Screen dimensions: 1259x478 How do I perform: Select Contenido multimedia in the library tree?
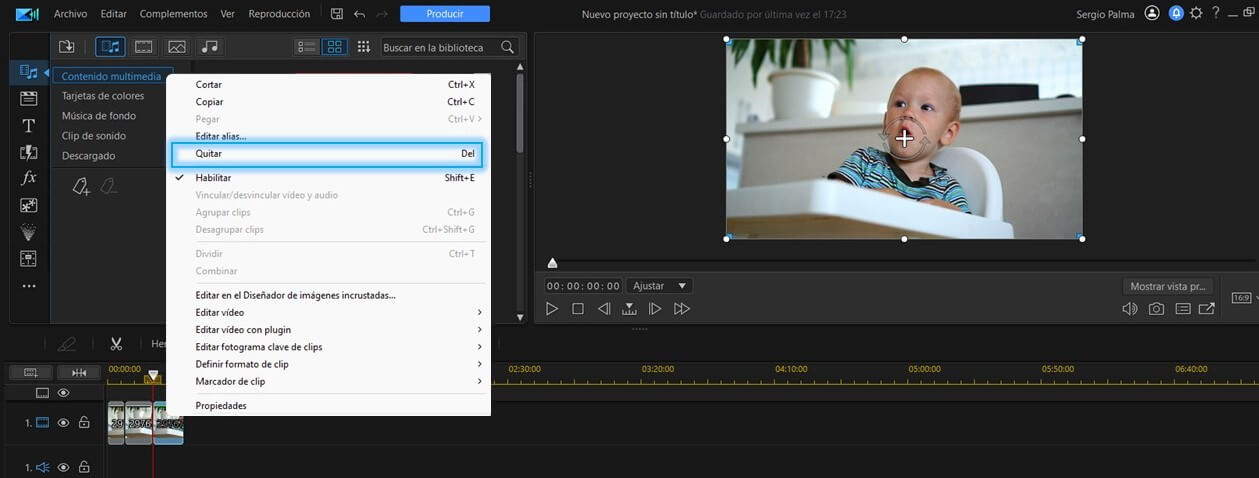tap(110, 76)
